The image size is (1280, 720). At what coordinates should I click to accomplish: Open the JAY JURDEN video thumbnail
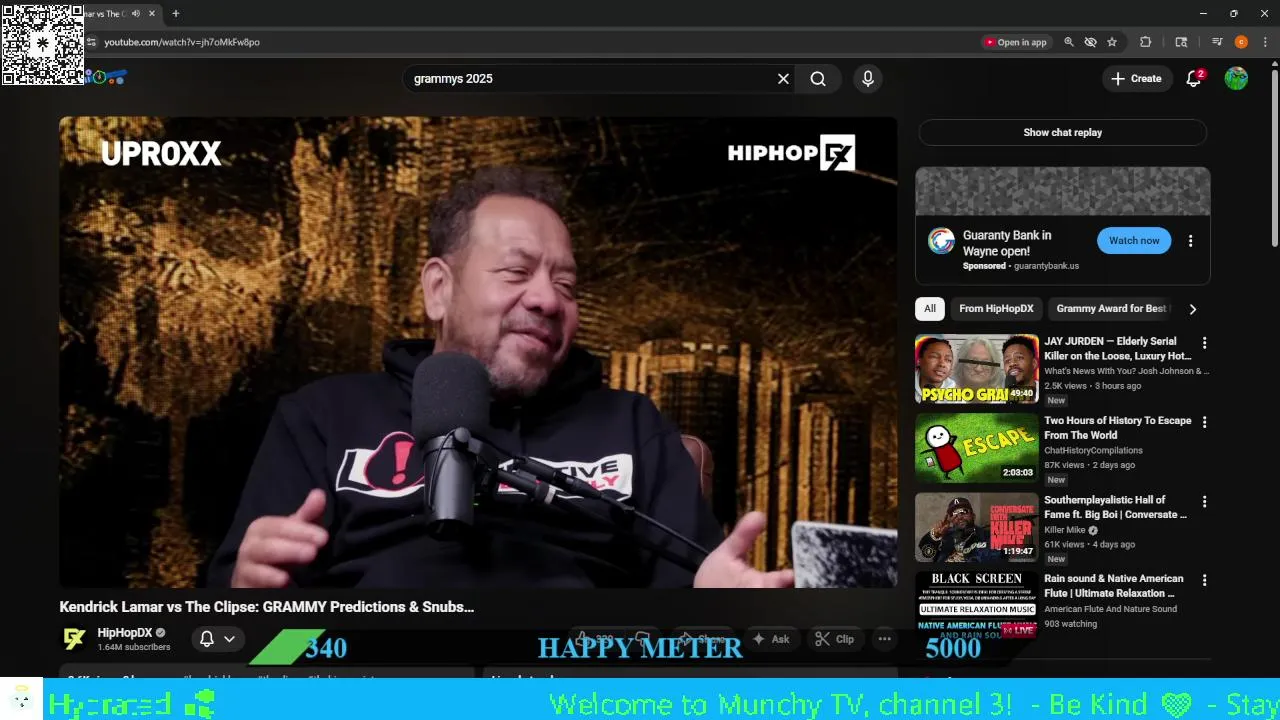(x=977, y=369)
